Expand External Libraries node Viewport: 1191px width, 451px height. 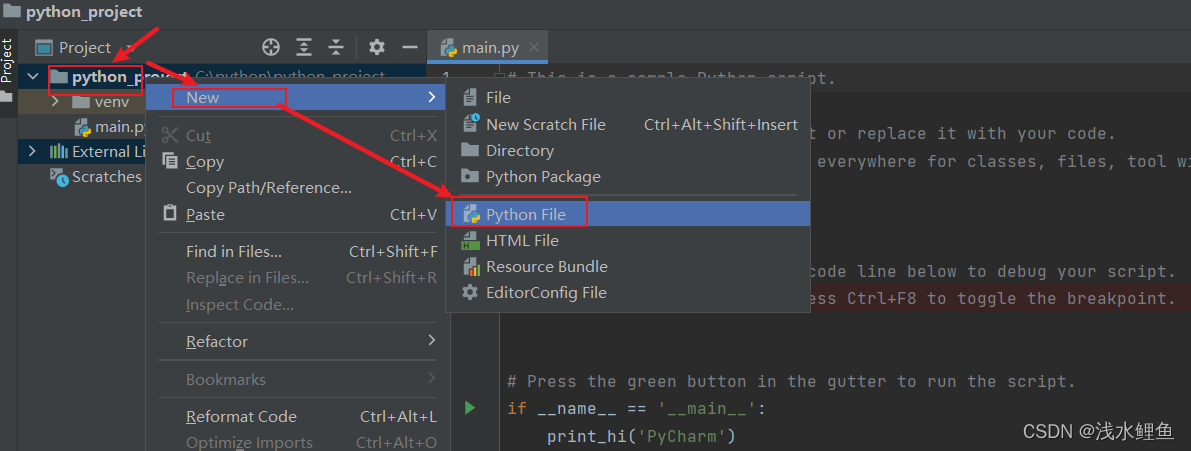[x=32, y=151]
